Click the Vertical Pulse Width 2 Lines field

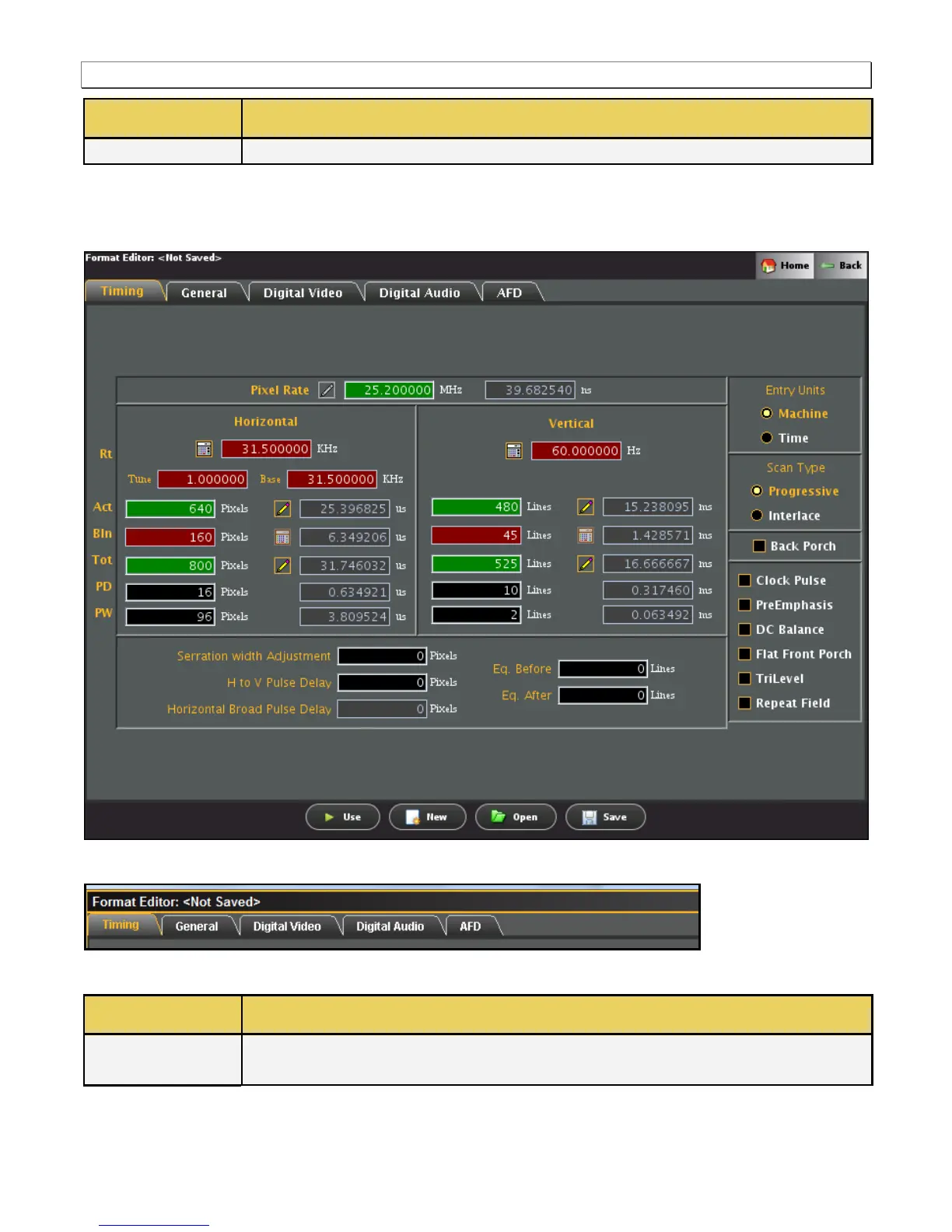[477, 615]
